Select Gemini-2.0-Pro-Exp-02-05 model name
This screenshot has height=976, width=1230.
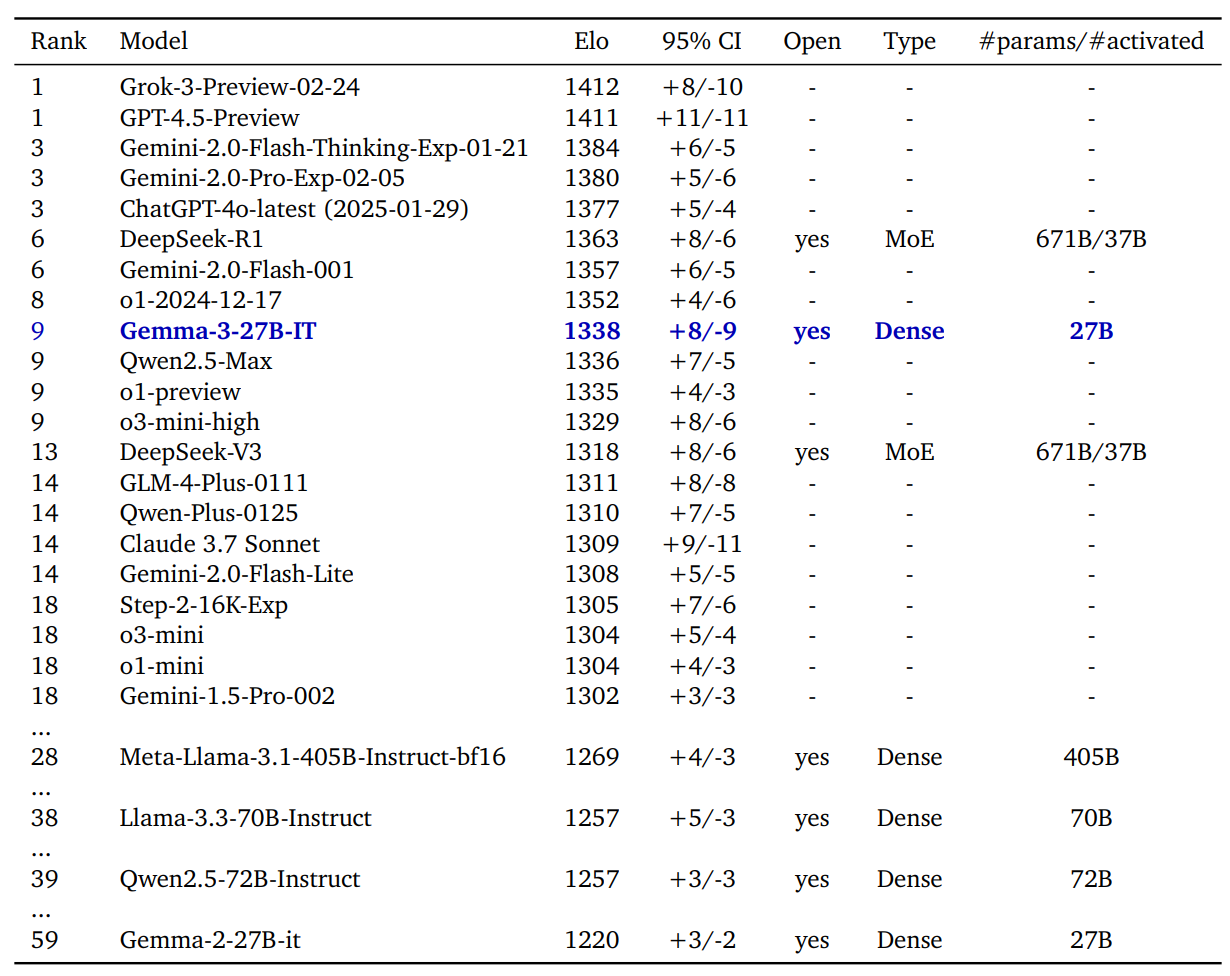[x=262, y=179]
